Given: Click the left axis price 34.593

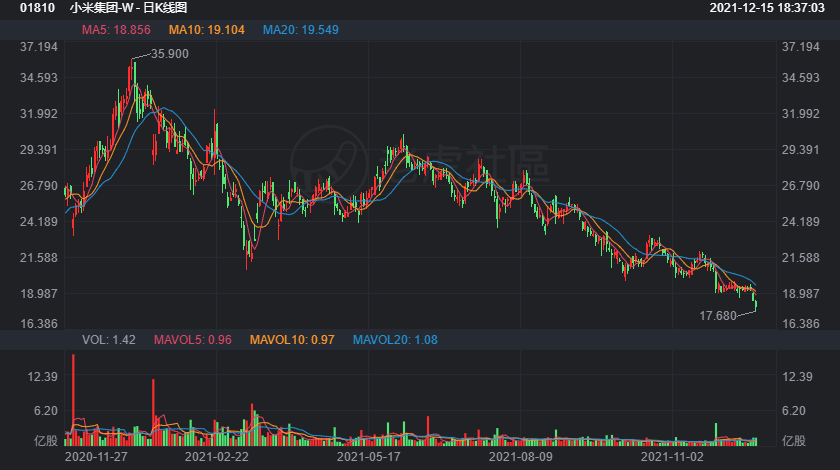Looking at the screenshot, I should click(39, 78).
